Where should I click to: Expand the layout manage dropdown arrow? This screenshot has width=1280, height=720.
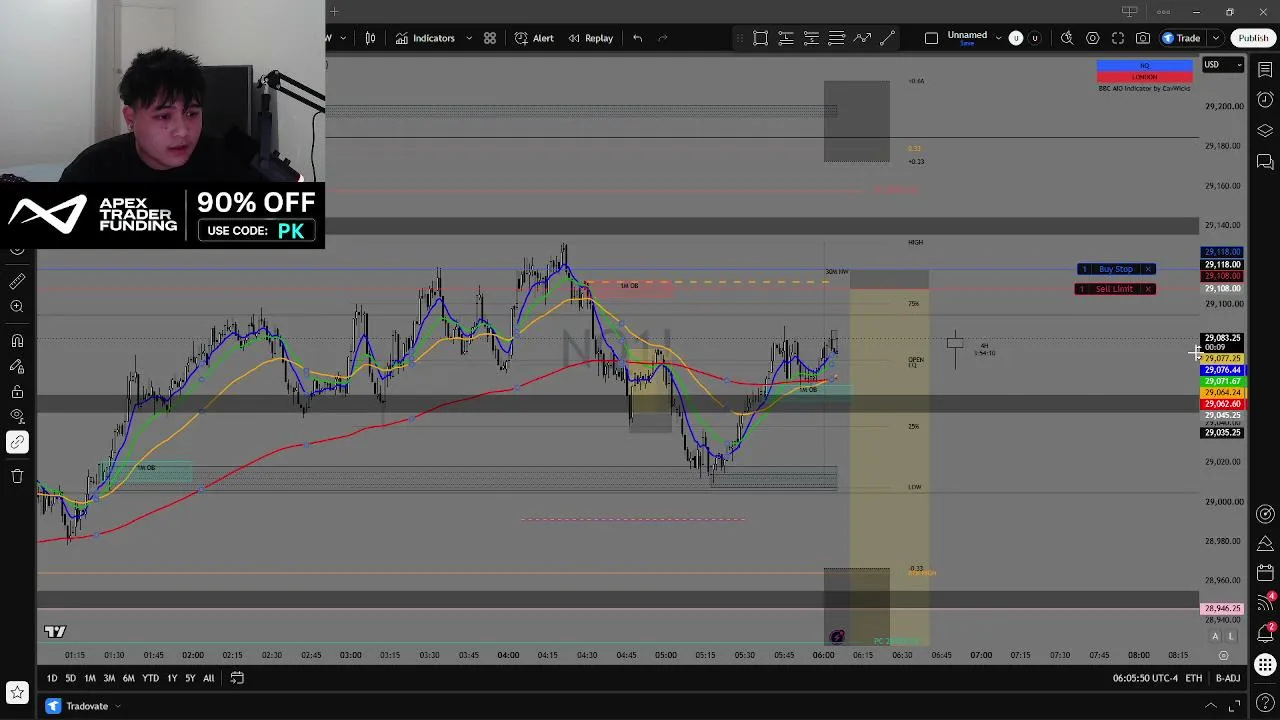coord(998,38)
